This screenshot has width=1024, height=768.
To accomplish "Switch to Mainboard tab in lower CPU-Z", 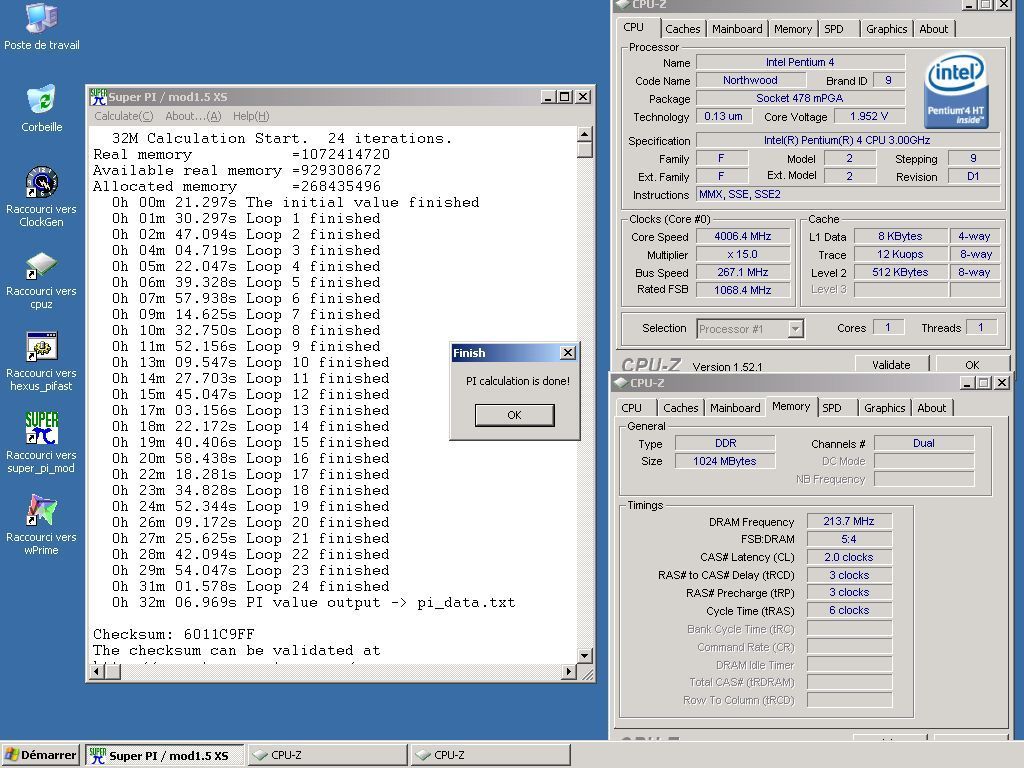I will (x=735, y=408).
